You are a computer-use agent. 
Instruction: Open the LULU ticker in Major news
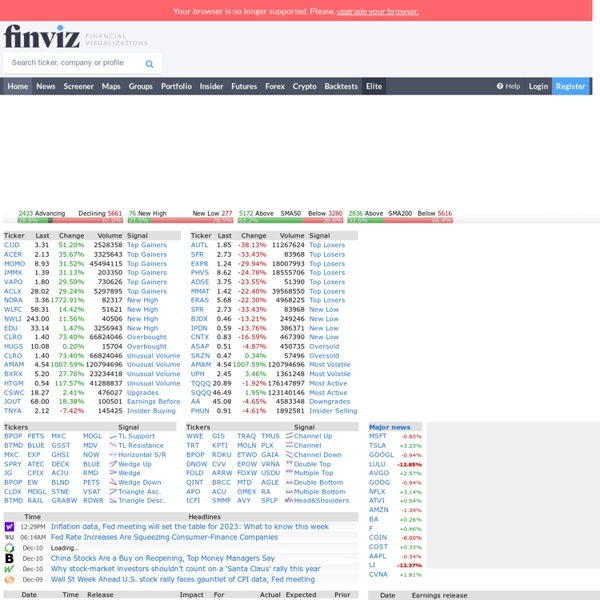pos(377,464)
